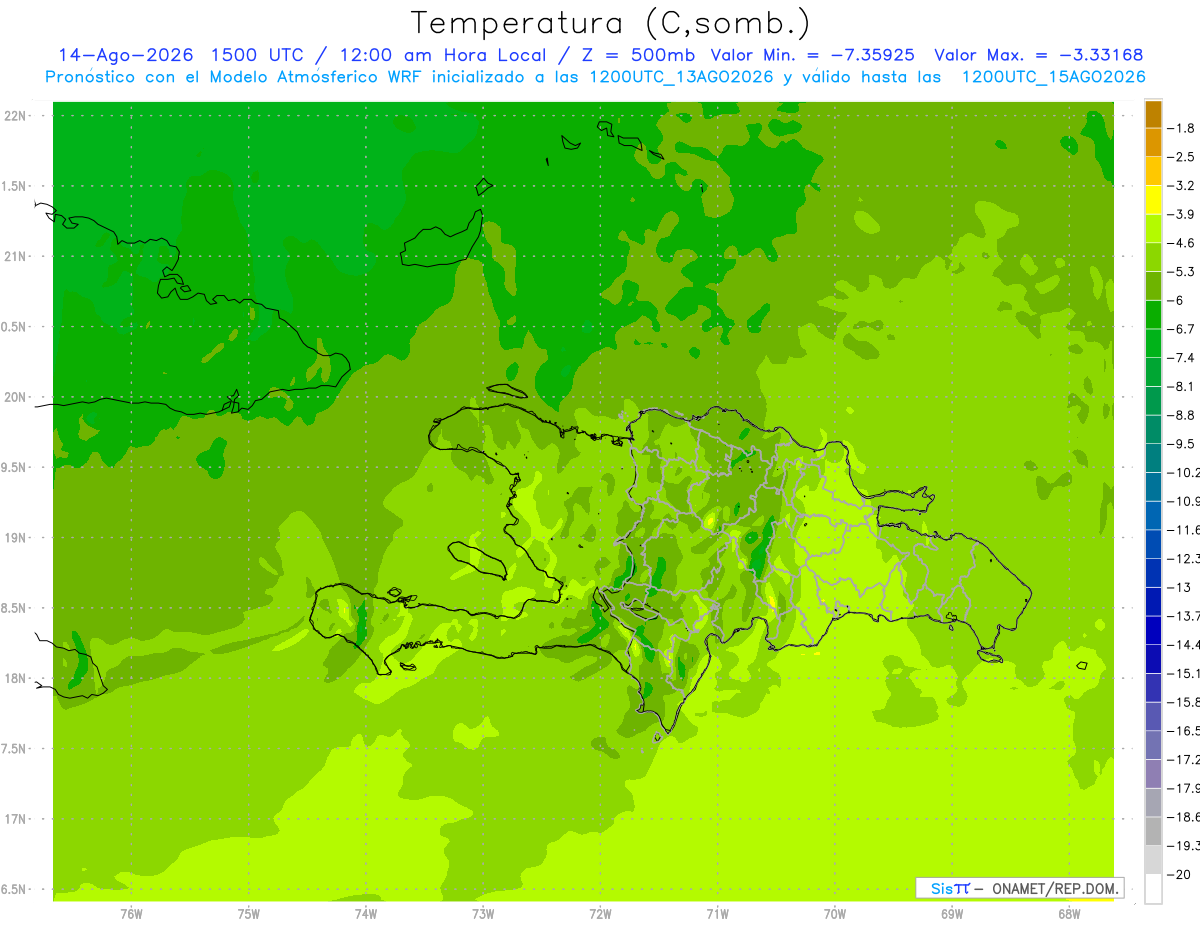Screen dimensions: 1200x927
Task: Click the blue swatch between -11.6 and -12.3
Action: pyautogui.click(x=1153, y=544)
